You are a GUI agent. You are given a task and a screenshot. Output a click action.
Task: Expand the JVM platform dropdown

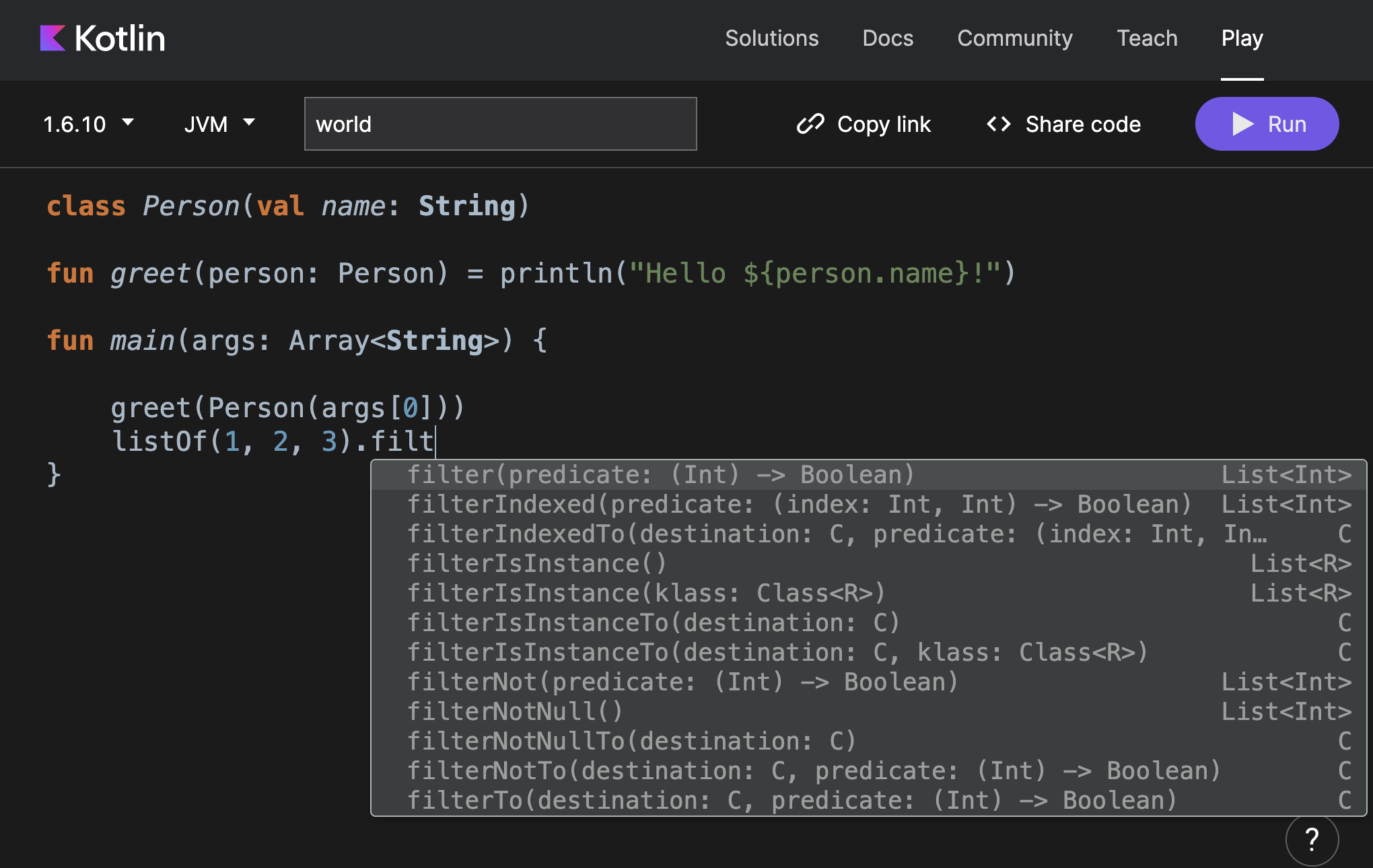pyautogui.click(x=216, y=124)
